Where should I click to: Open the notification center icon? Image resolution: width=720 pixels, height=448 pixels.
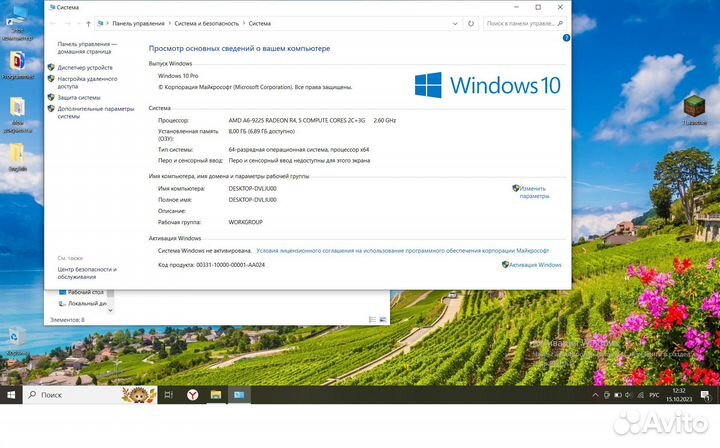coord(705,395)
